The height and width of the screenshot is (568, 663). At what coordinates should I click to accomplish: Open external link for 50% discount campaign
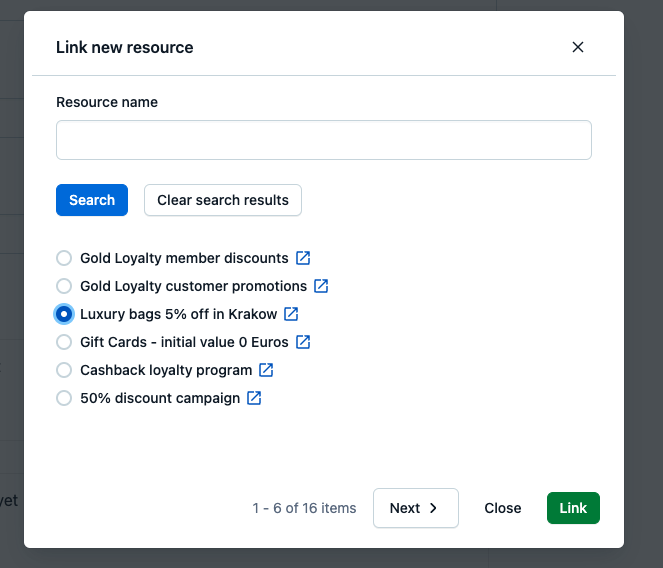[254, 398]
